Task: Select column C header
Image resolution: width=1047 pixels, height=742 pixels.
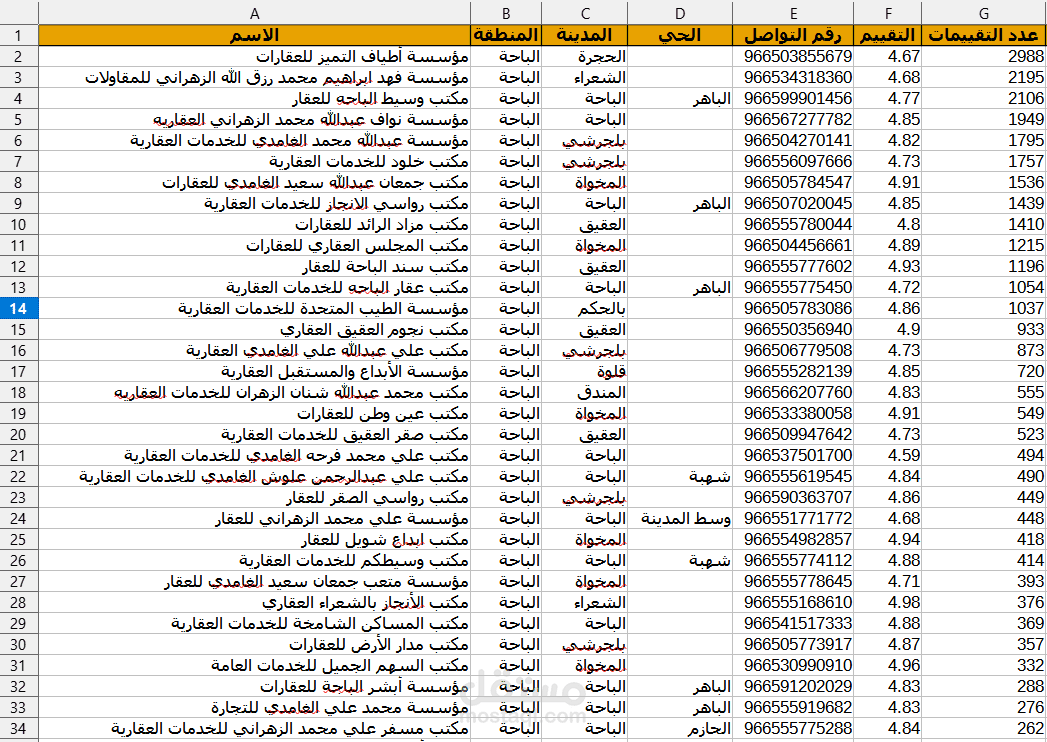Action: [x=585, y=13]
